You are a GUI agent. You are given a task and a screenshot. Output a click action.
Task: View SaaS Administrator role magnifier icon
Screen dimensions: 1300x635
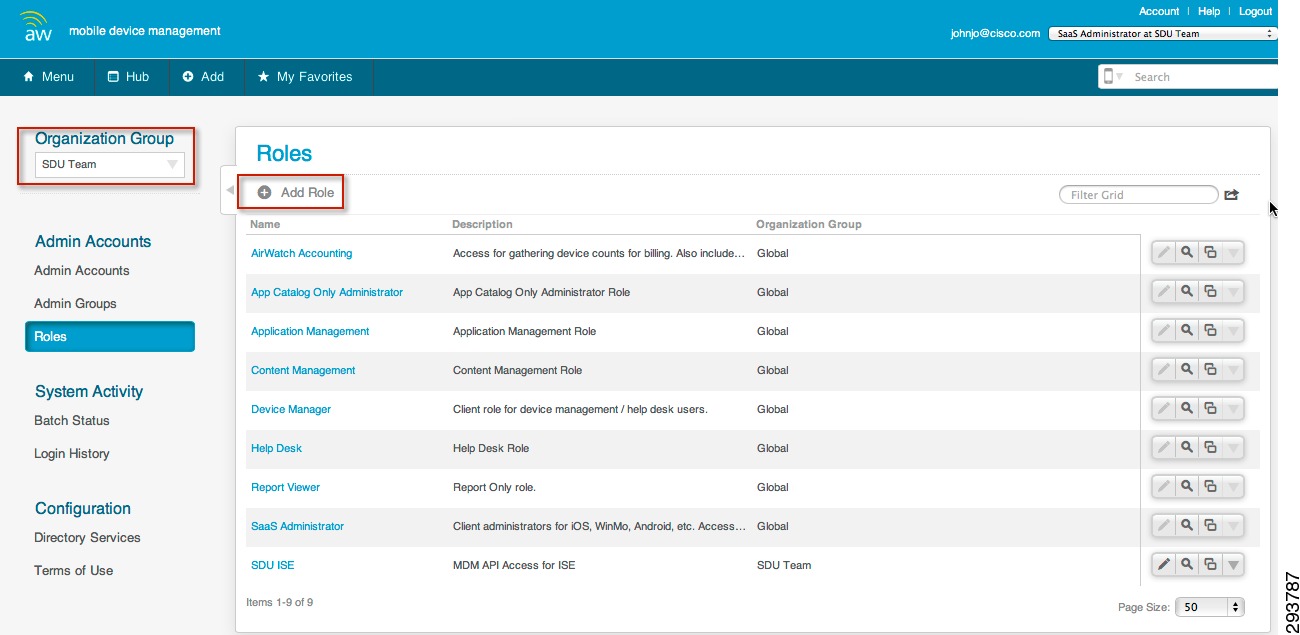click(1187, 526)
